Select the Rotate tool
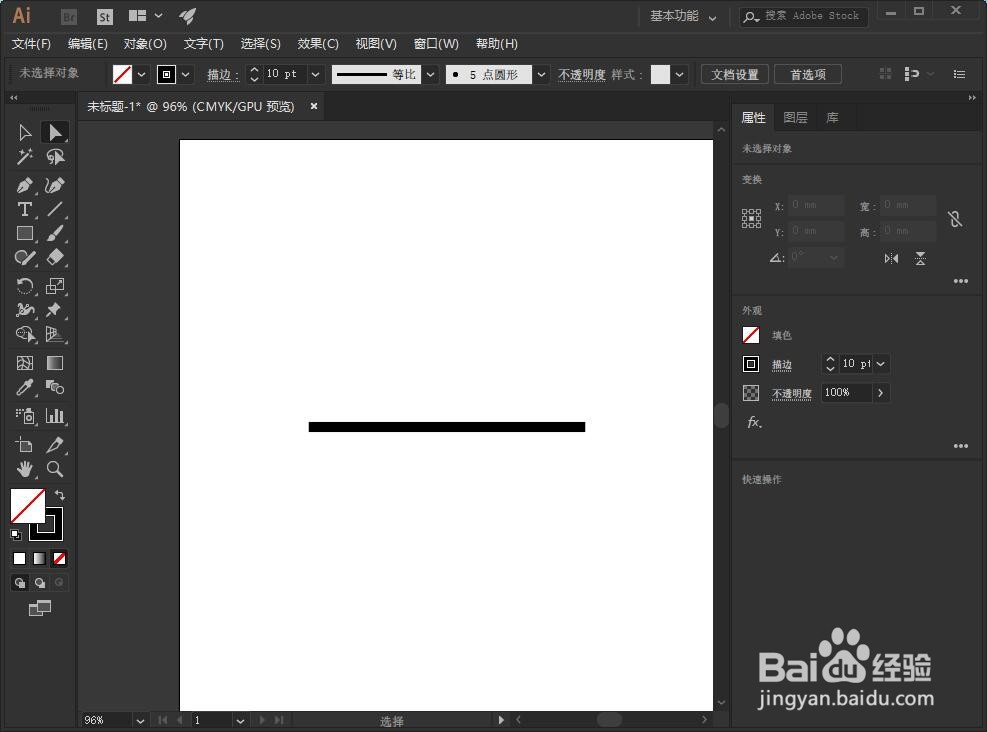Screen dimensions: 987x732 pyautogui.click(x=25, y=286)
